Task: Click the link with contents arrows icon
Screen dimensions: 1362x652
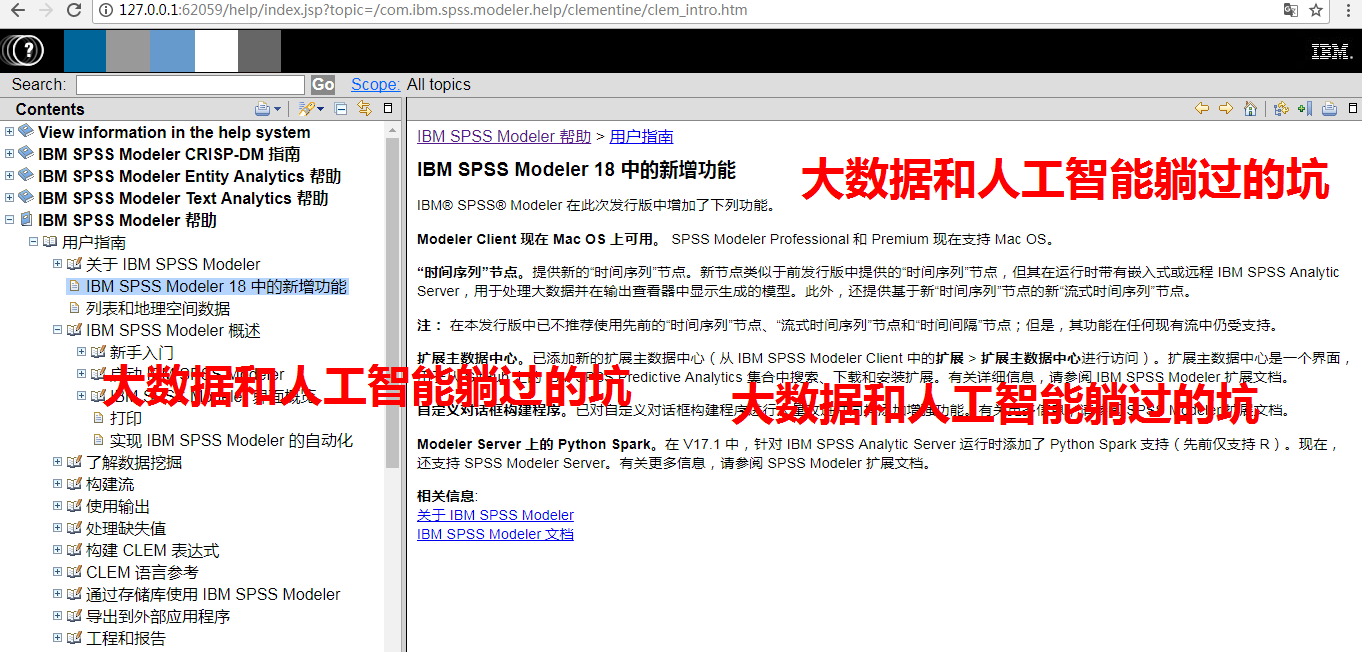Action: click(365, 109)
